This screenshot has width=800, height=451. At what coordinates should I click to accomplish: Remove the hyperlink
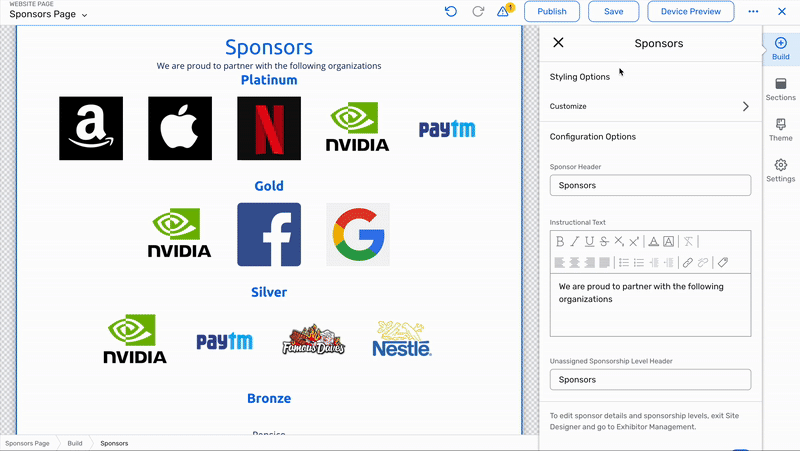point(703,262)
